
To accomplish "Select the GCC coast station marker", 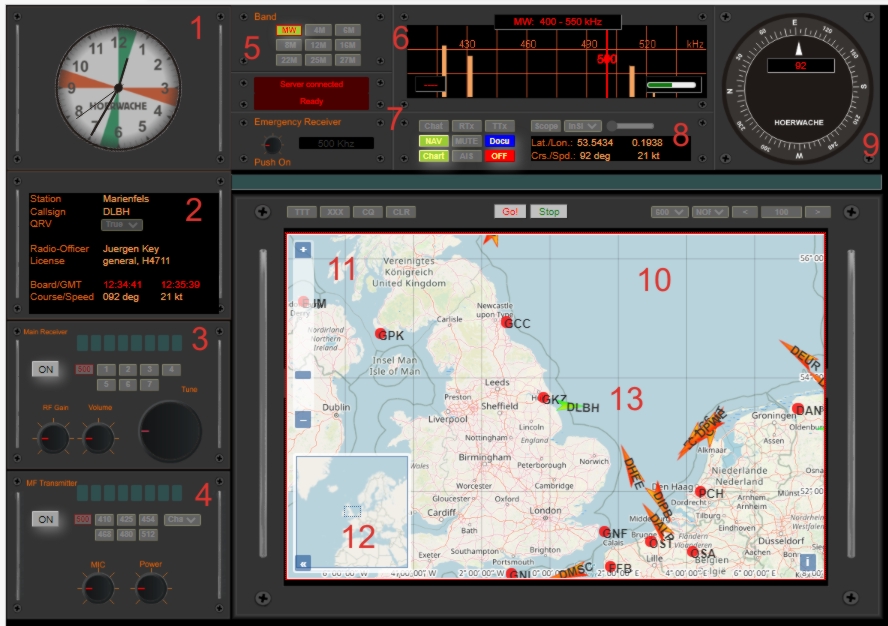I will tap(508, 322).
